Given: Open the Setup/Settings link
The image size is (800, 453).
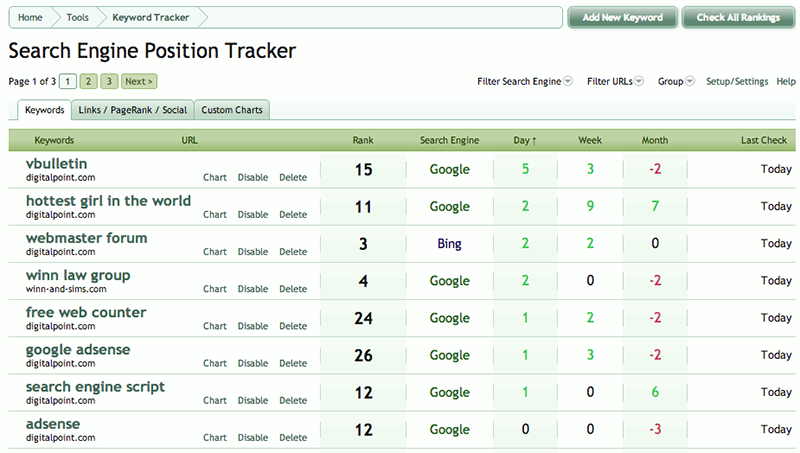Looking at the screenshot, I should pos(737,81).
